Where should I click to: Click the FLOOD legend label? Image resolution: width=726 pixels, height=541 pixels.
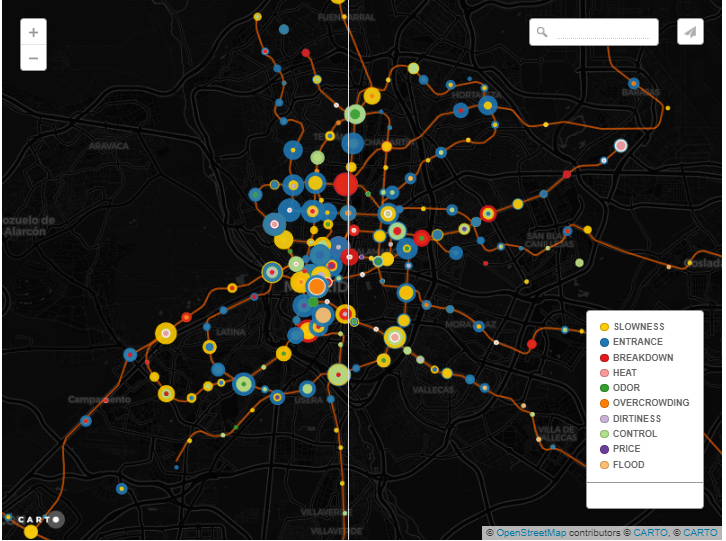click(x=629, y=465)
